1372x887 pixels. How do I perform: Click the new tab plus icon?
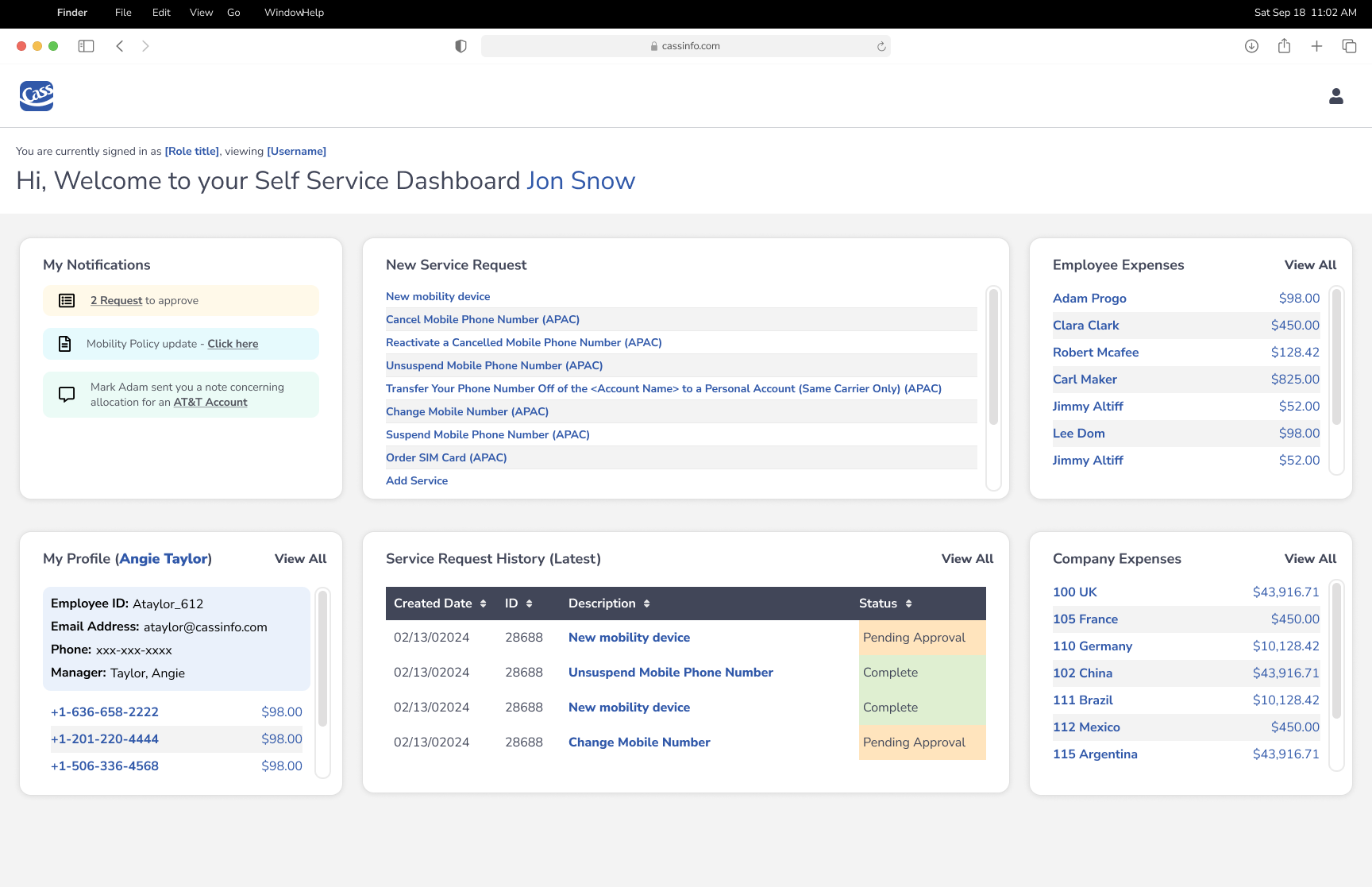coord(1316,46)
